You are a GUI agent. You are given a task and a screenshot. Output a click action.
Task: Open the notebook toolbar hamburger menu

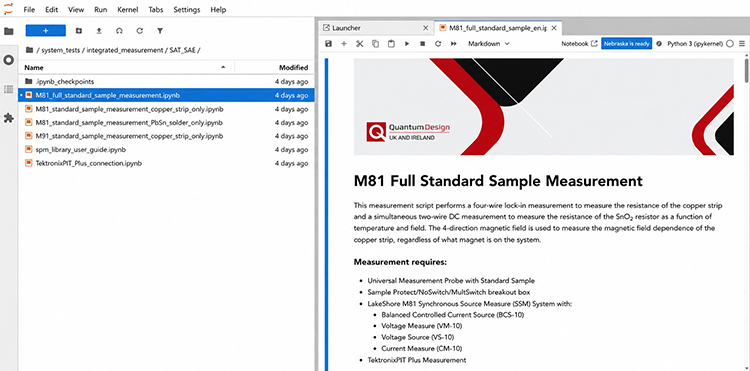742,44
